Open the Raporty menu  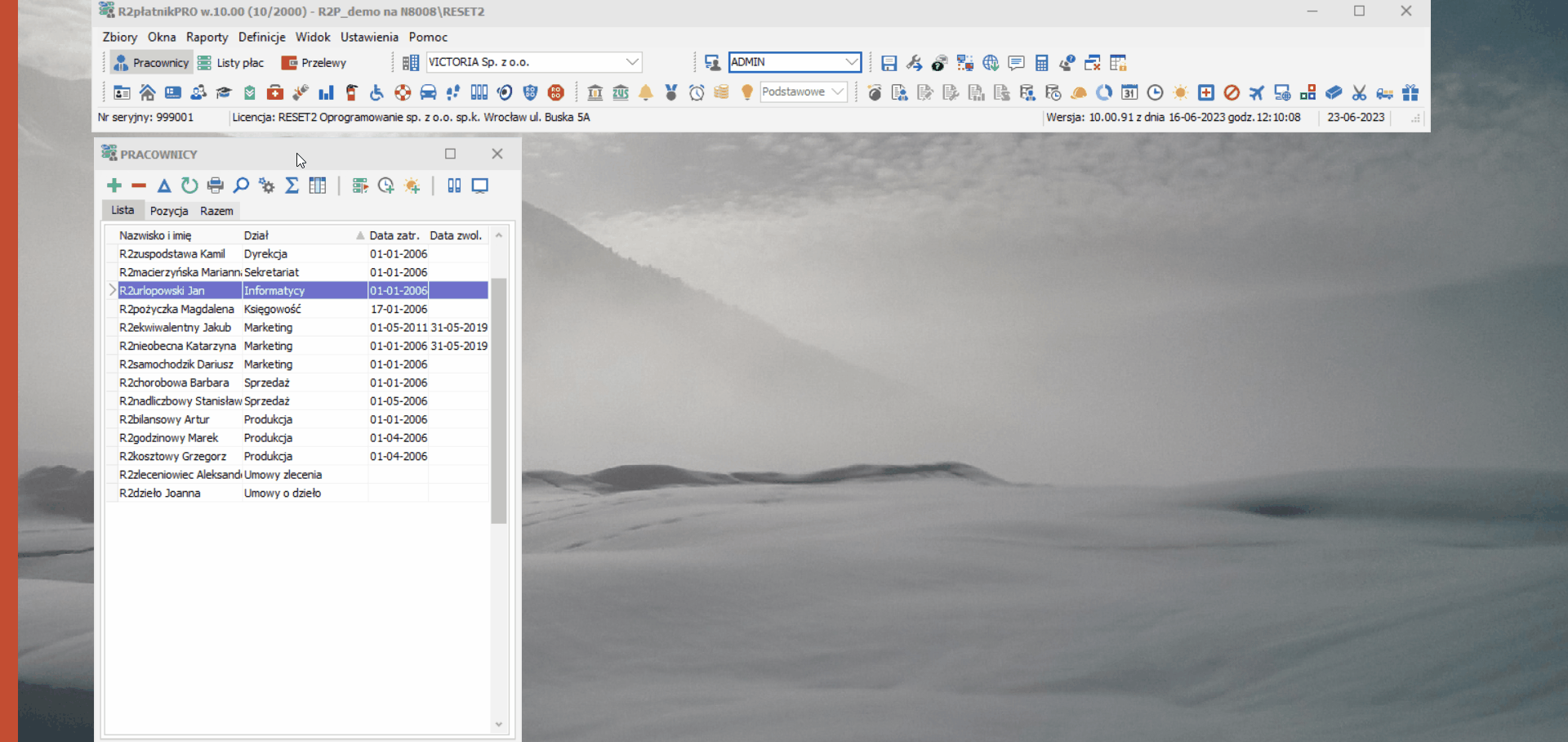click(x=207, y=37)
